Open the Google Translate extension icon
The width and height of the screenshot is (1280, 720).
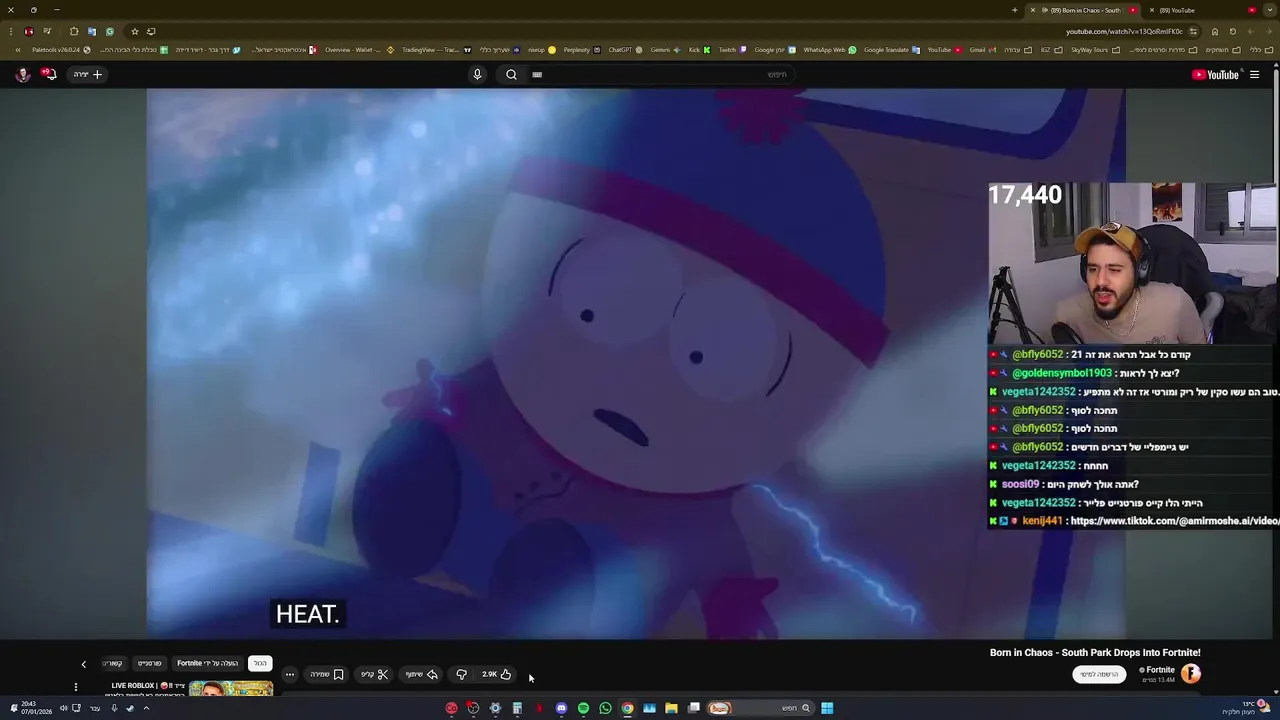click(x=92, y=31)
